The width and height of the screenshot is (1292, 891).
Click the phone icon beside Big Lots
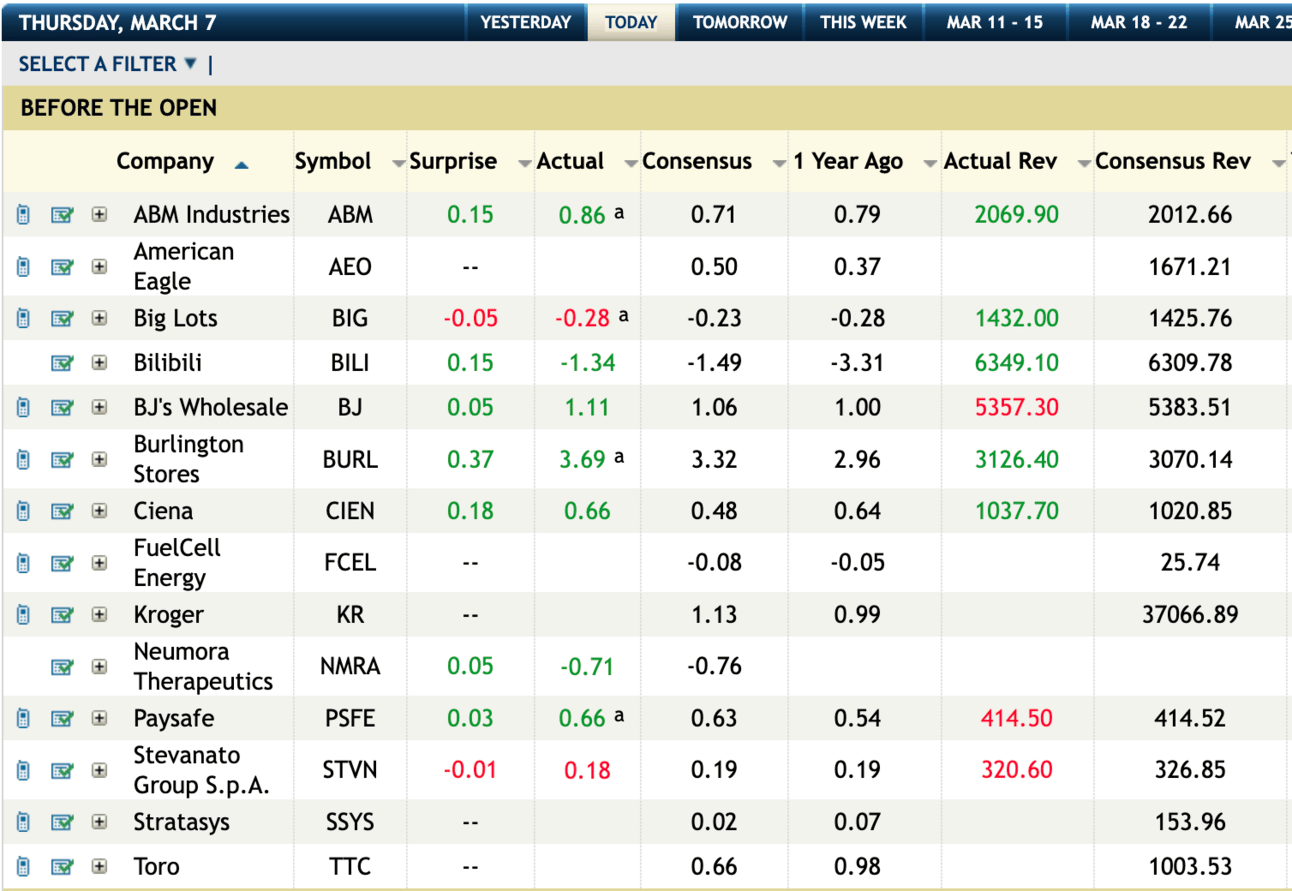pos(24,319)
